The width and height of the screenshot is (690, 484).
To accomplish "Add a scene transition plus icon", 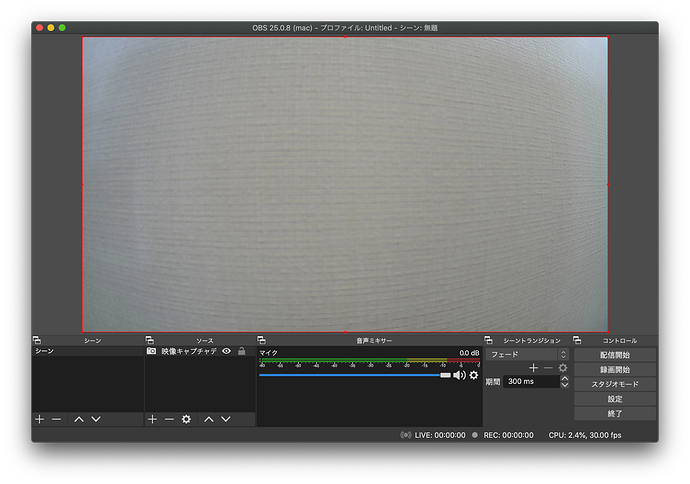I will [533, 368].
